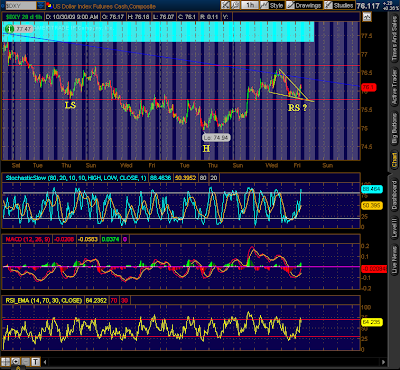Click the text T tool icon

tap(35, 362)
